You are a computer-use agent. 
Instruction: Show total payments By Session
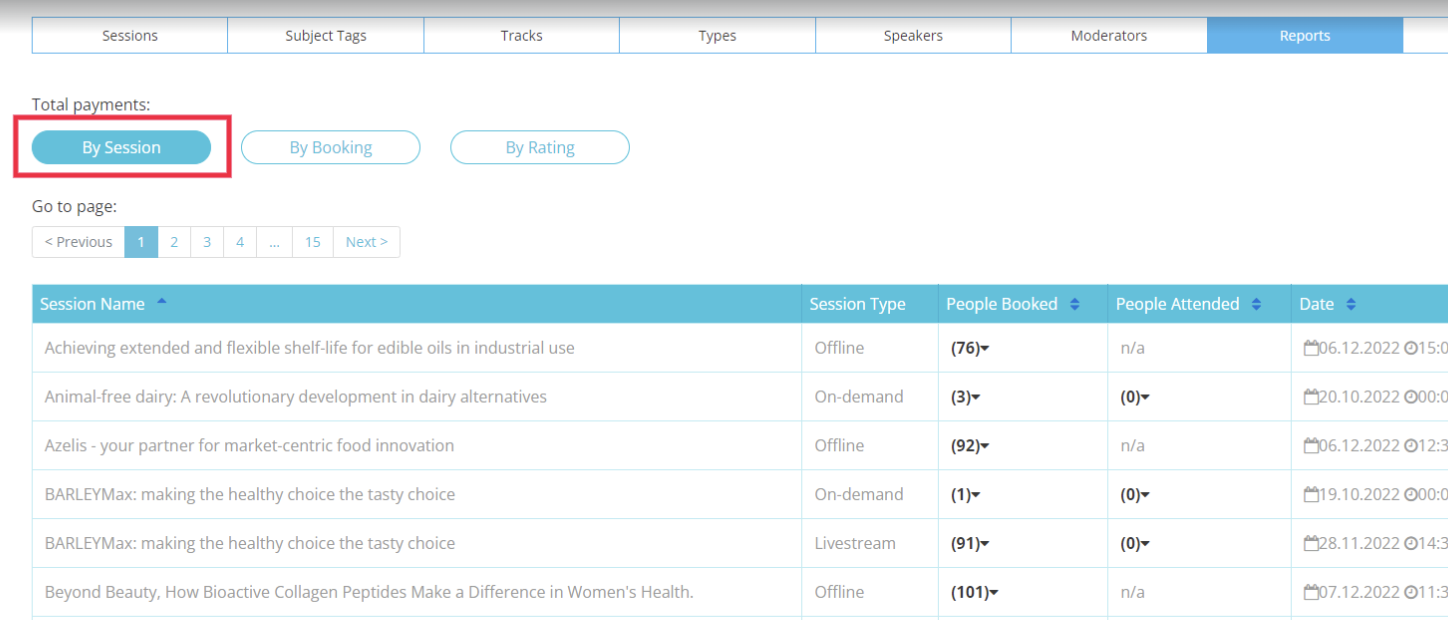pos(121,147)
